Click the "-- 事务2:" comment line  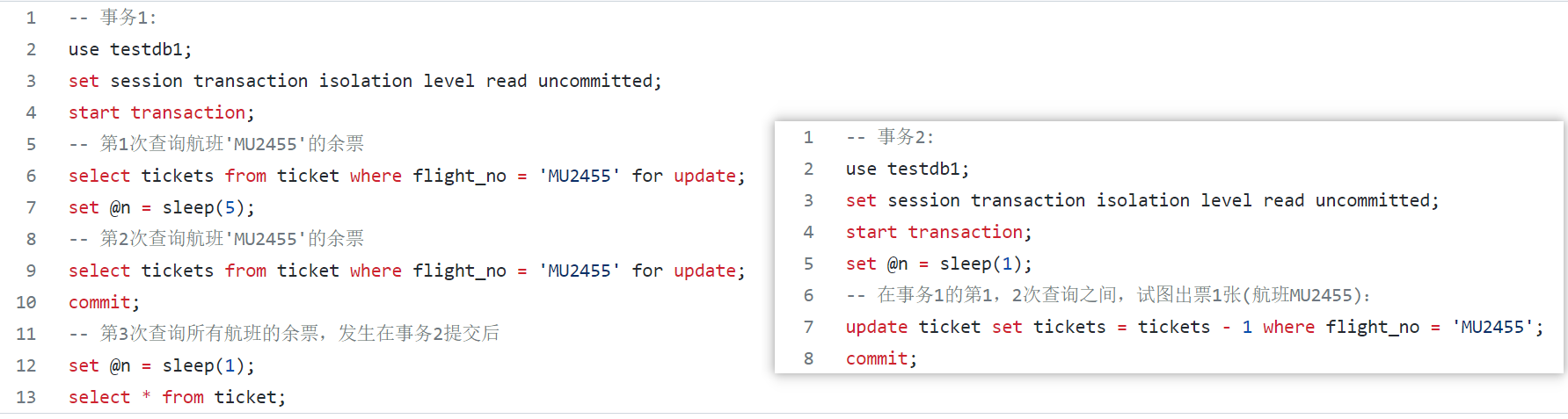[890, 137]
